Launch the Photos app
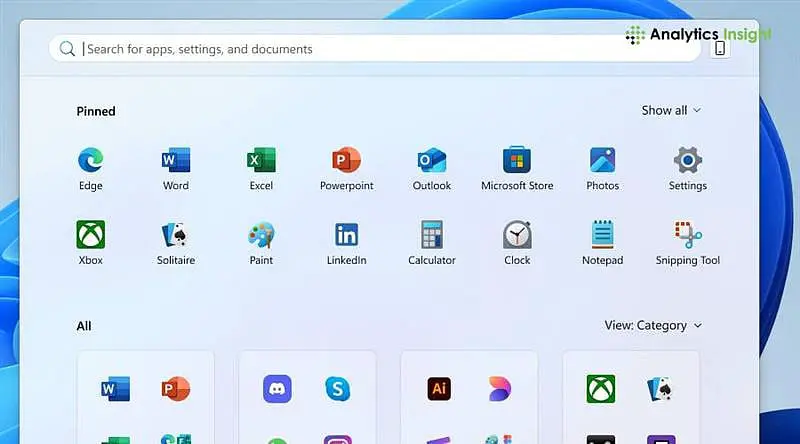The height and width of the screenshot is (444, 800). click(x=602, y=160)
